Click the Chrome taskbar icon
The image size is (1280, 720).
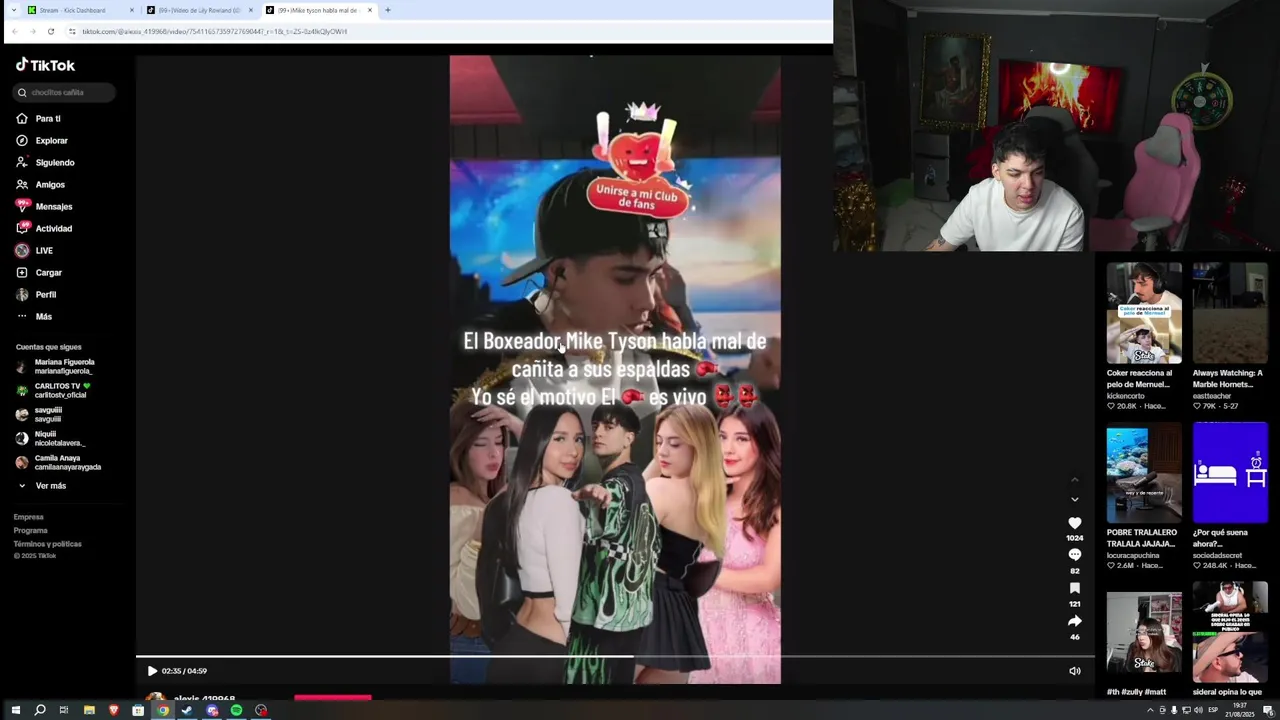[x=163, y=710]
